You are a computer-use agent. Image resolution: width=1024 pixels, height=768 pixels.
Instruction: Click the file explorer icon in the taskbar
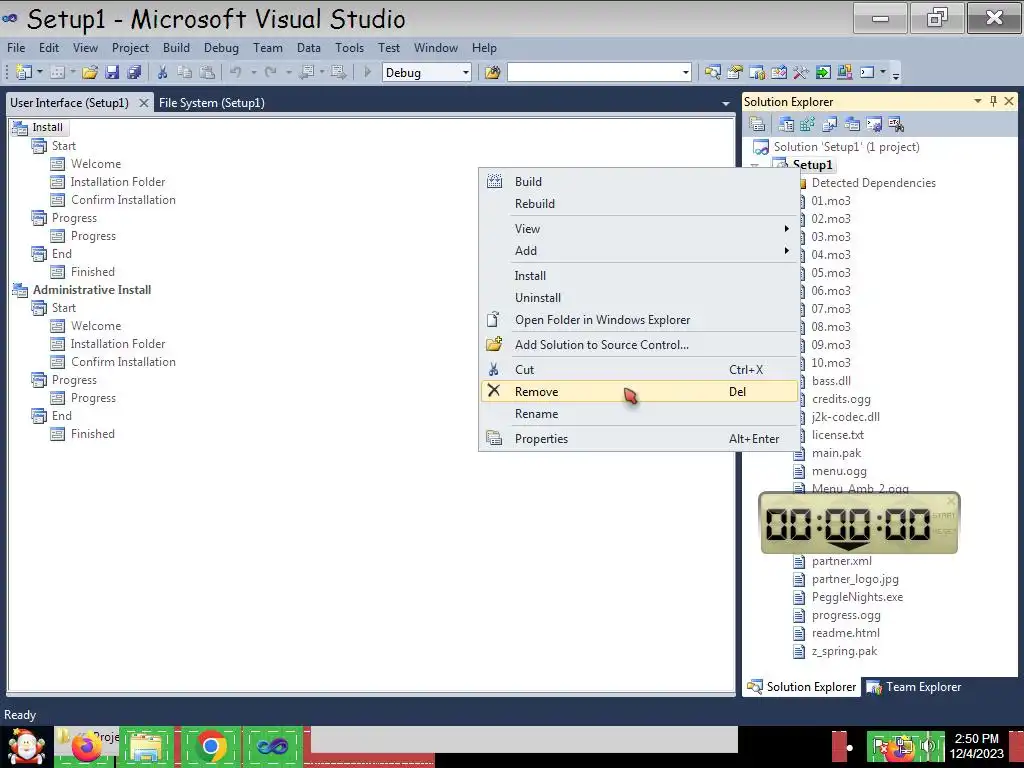click(146, 746)
